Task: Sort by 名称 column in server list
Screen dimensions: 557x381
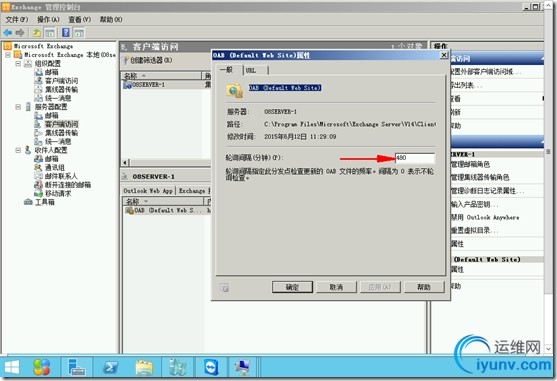Action: [x=162, y=76]
